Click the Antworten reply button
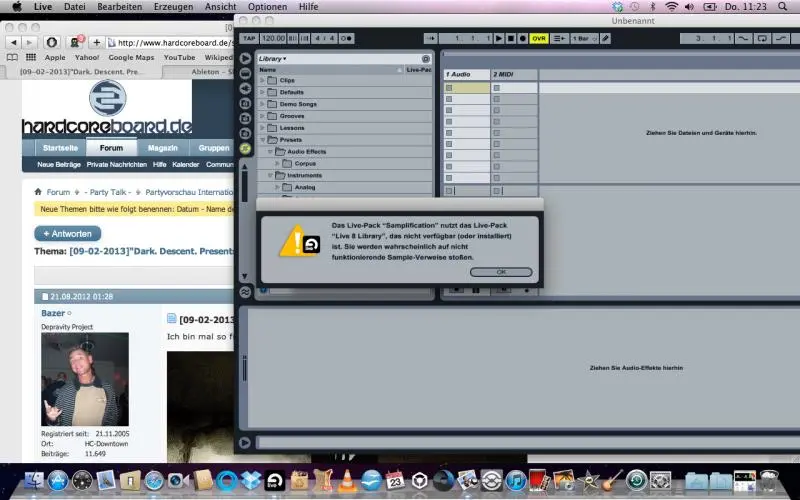800x500 pixels. pos(68,233)
